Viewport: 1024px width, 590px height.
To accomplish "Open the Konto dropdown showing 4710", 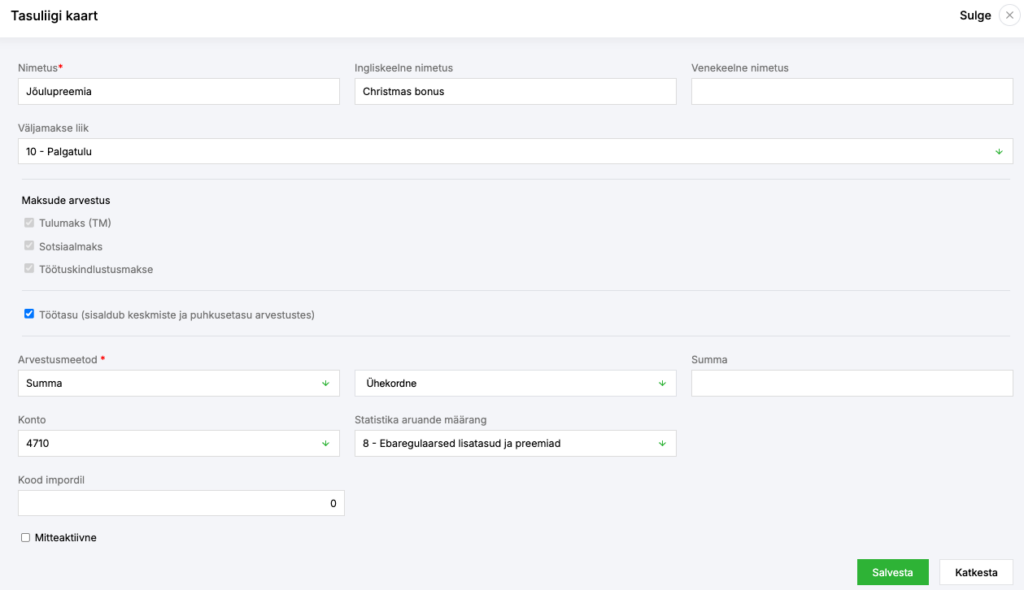I will tap(178, 444).
